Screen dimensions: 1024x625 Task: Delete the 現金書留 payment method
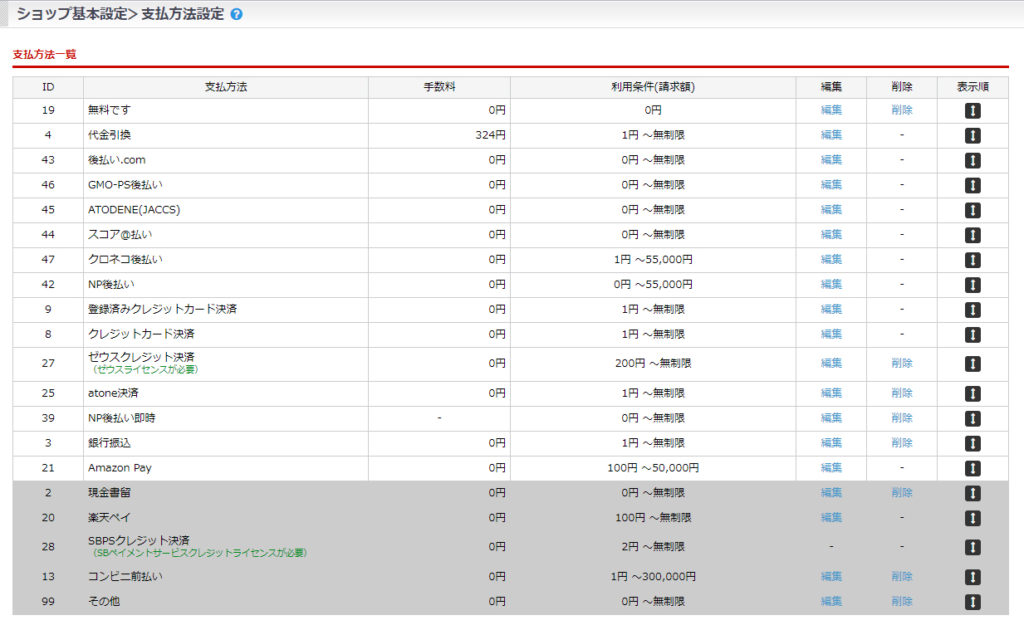901,492
